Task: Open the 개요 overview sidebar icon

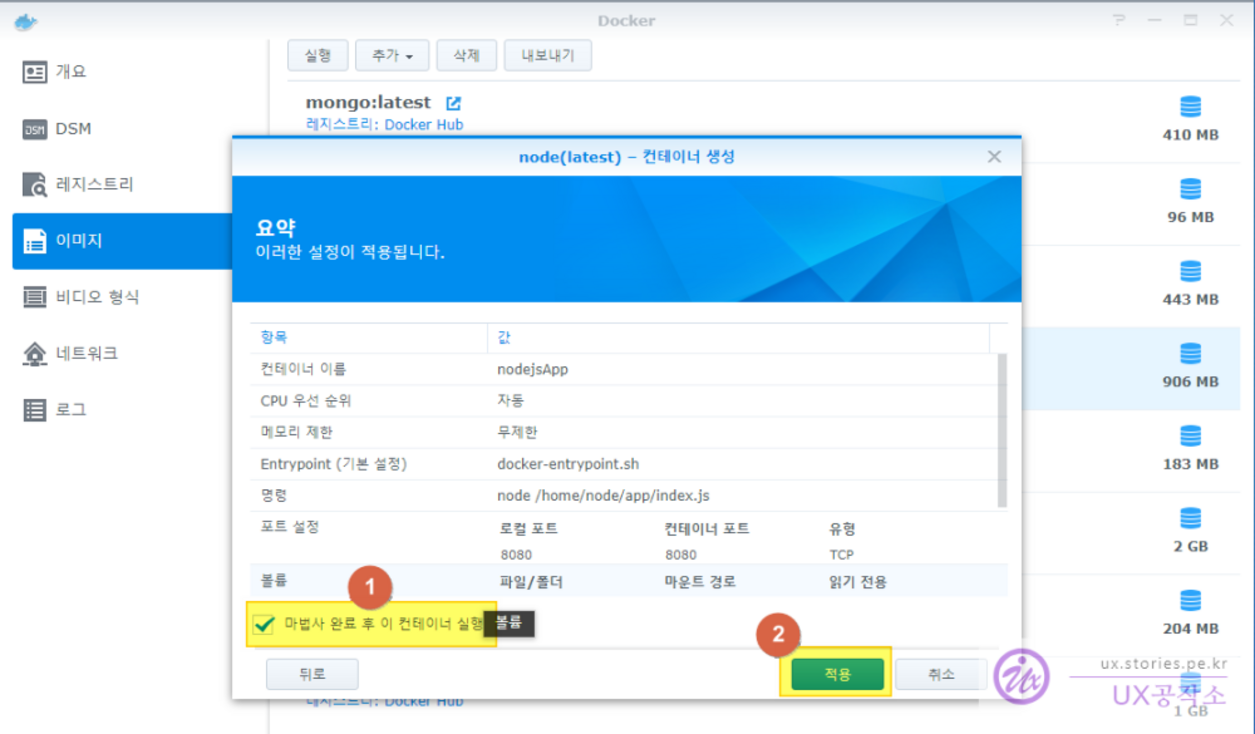Action: 35,72
